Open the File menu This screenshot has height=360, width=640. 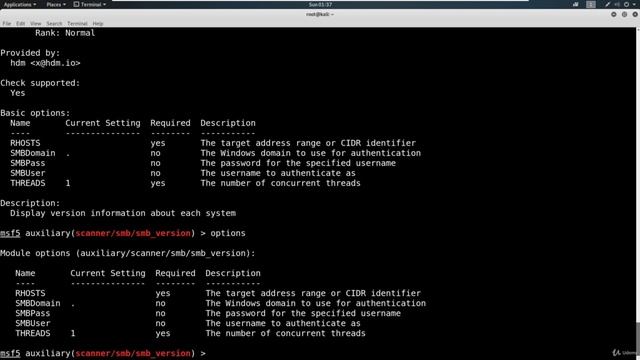pos(7,24)
